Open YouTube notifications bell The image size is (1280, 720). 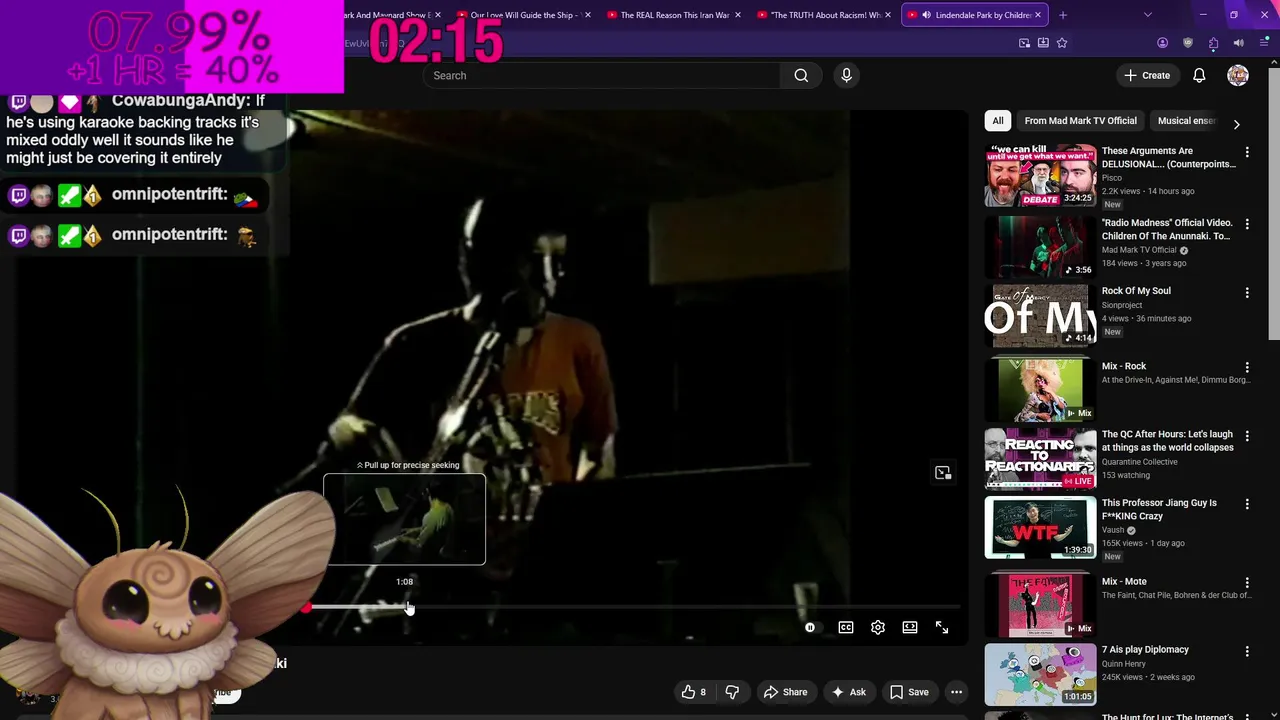(1199, 75)
